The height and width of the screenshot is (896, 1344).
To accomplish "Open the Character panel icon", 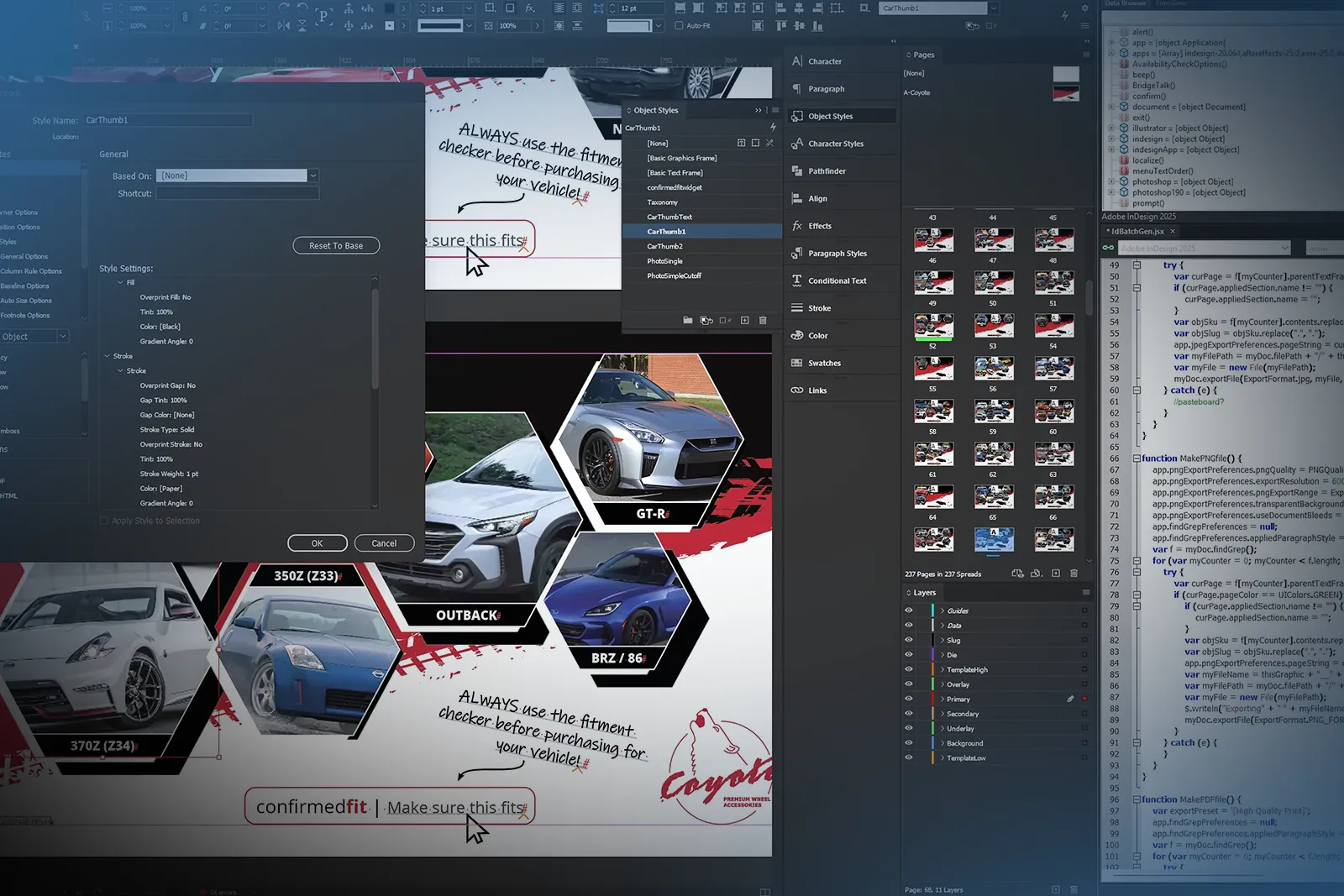I will point(797,61).
